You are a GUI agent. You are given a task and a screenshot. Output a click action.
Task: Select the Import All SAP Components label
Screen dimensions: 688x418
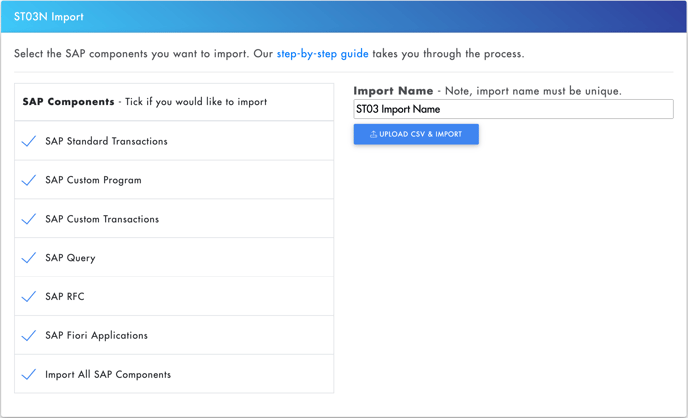108,375
